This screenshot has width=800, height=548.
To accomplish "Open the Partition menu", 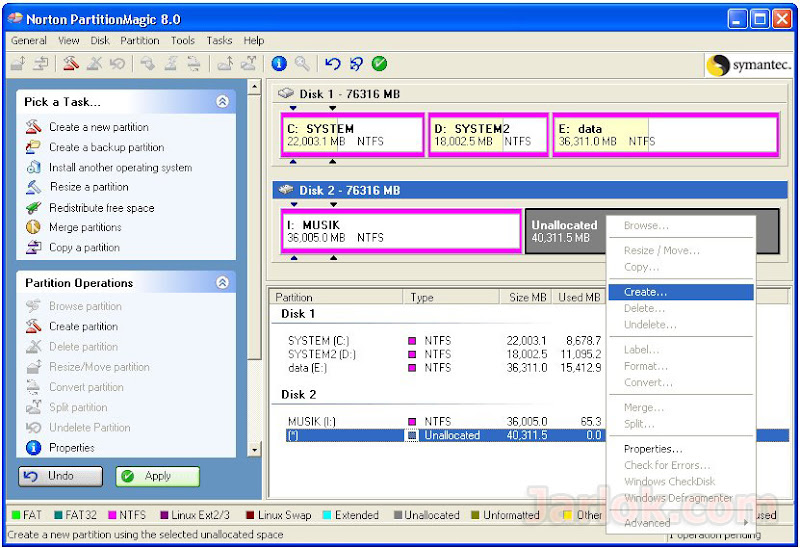I will pos(140,40).
